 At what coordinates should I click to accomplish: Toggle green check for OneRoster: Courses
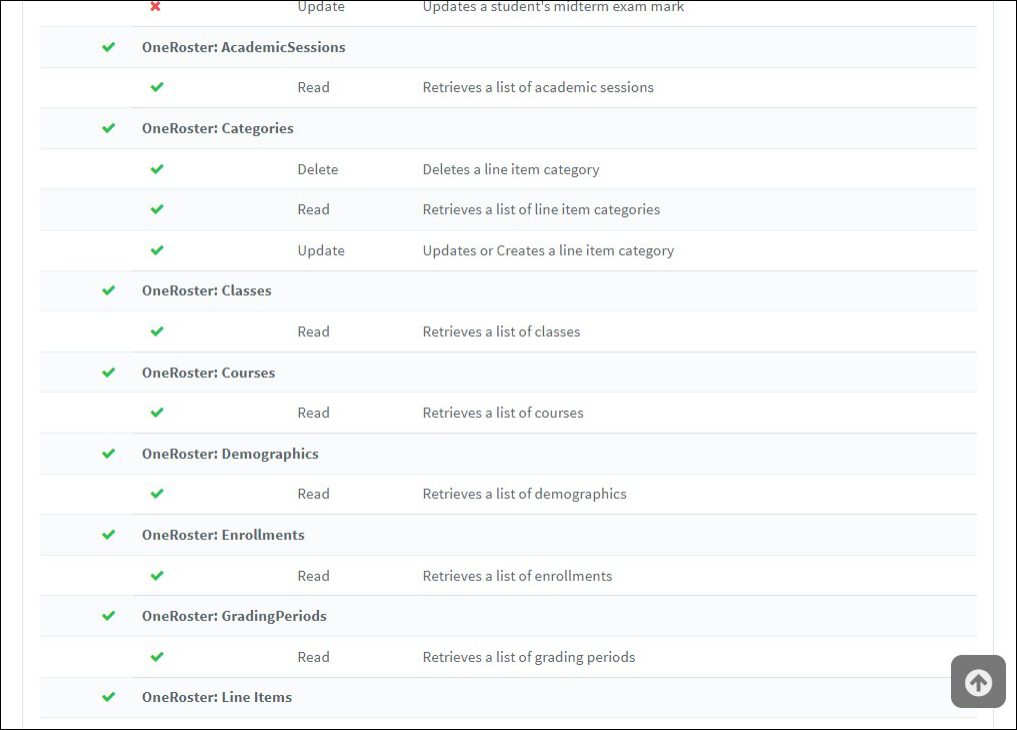(x=108, y=372)
